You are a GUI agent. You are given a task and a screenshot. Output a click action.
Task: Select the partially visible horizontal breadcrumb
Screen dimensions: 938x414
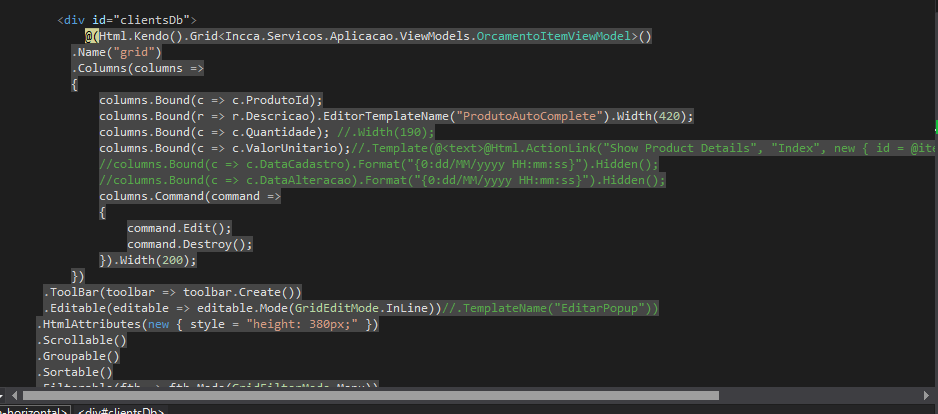[35, 410]
